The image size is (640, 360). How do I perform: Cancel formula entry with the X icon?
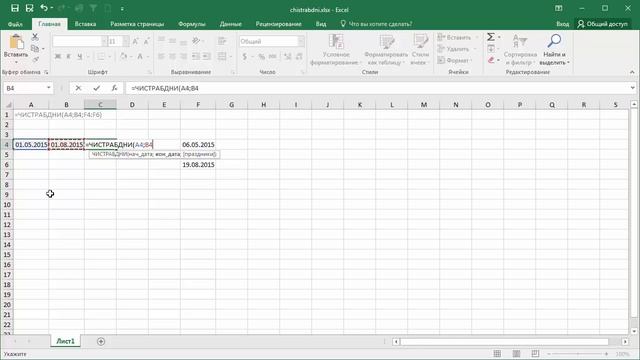click(78, 88)
